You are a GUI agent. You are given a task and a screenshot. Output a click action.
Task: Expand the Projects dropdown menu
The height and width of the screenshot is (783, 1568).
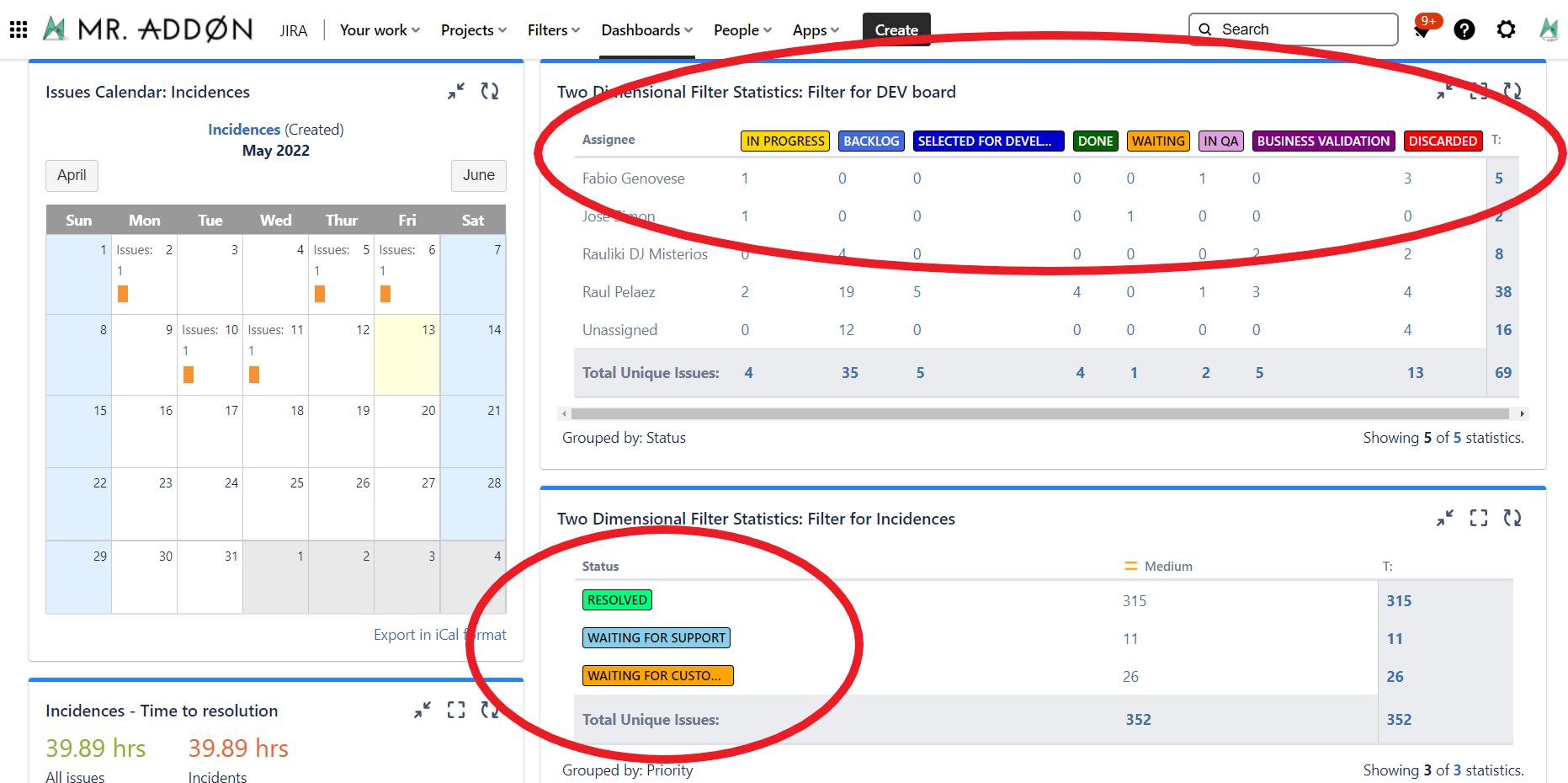[474, 30]
